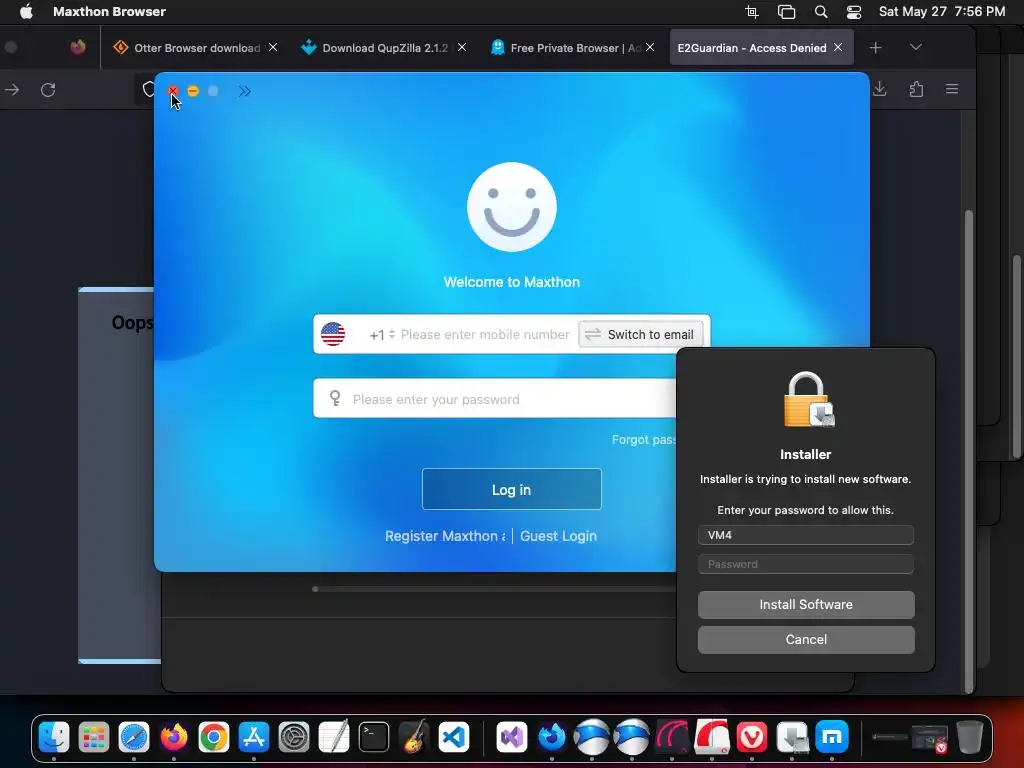Click the Maxthon icon in the dock

831,737
